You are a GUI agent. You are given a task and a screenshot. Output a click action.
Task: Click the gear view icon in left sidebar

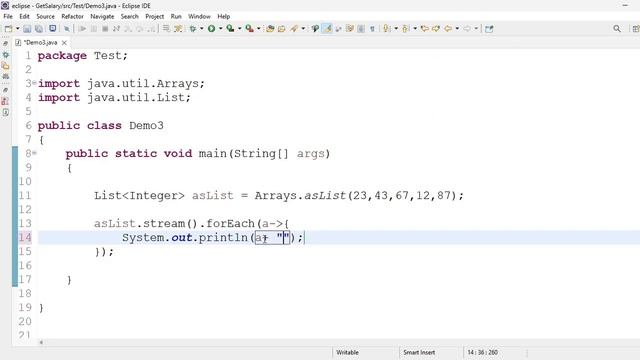pos(5,54)
